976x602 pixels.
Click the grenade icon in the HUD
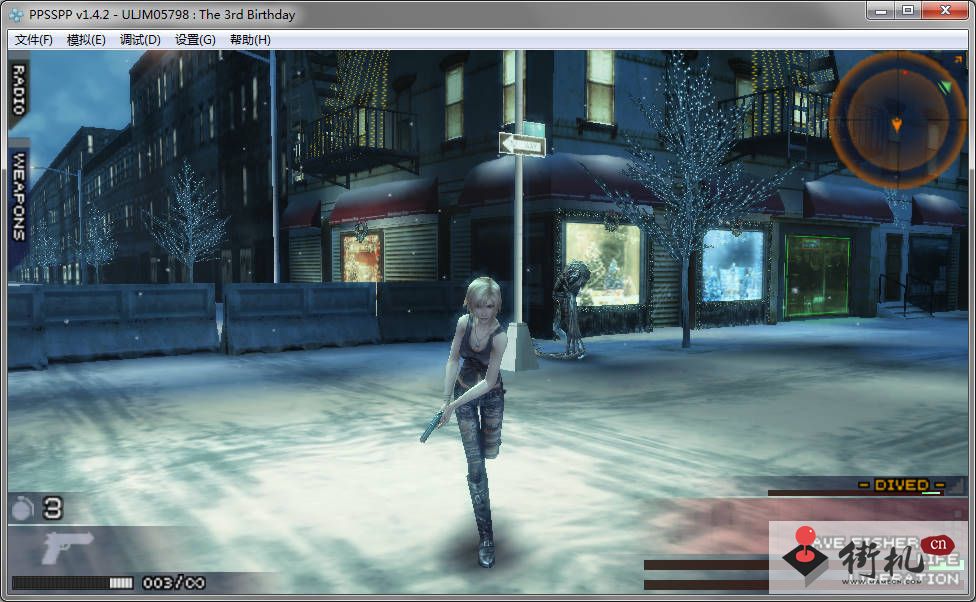click(x=23, y=509)
